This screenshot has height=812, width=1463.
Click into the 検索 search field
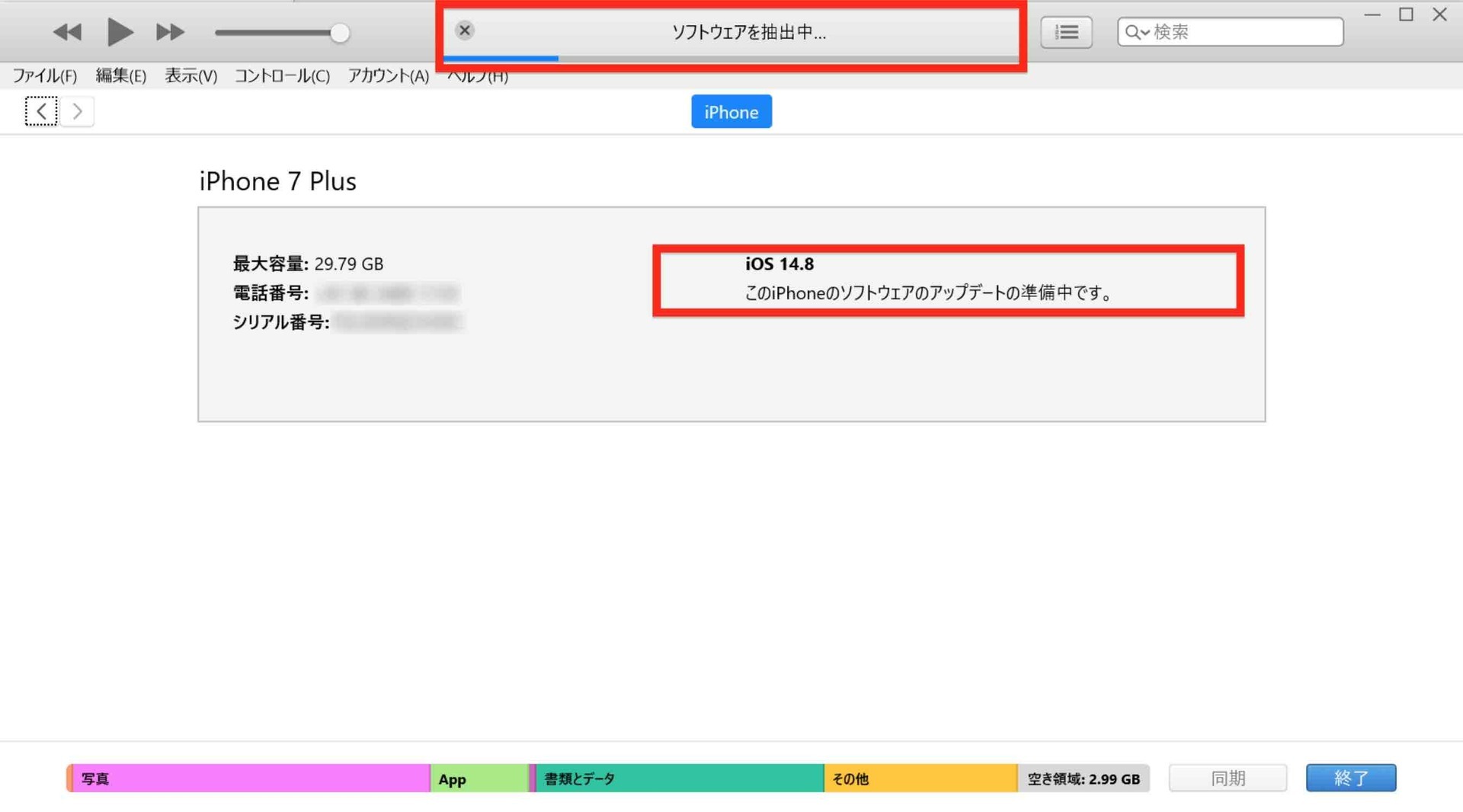1230,32
